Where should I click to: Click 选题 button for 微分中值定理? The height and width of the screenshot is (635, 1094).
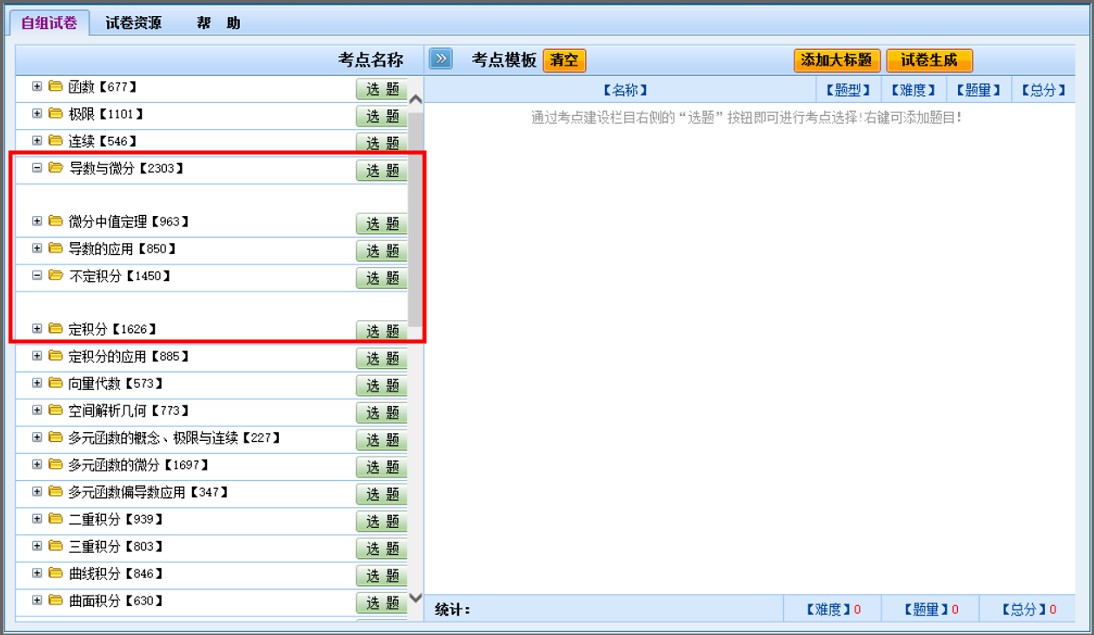point(382,223)
